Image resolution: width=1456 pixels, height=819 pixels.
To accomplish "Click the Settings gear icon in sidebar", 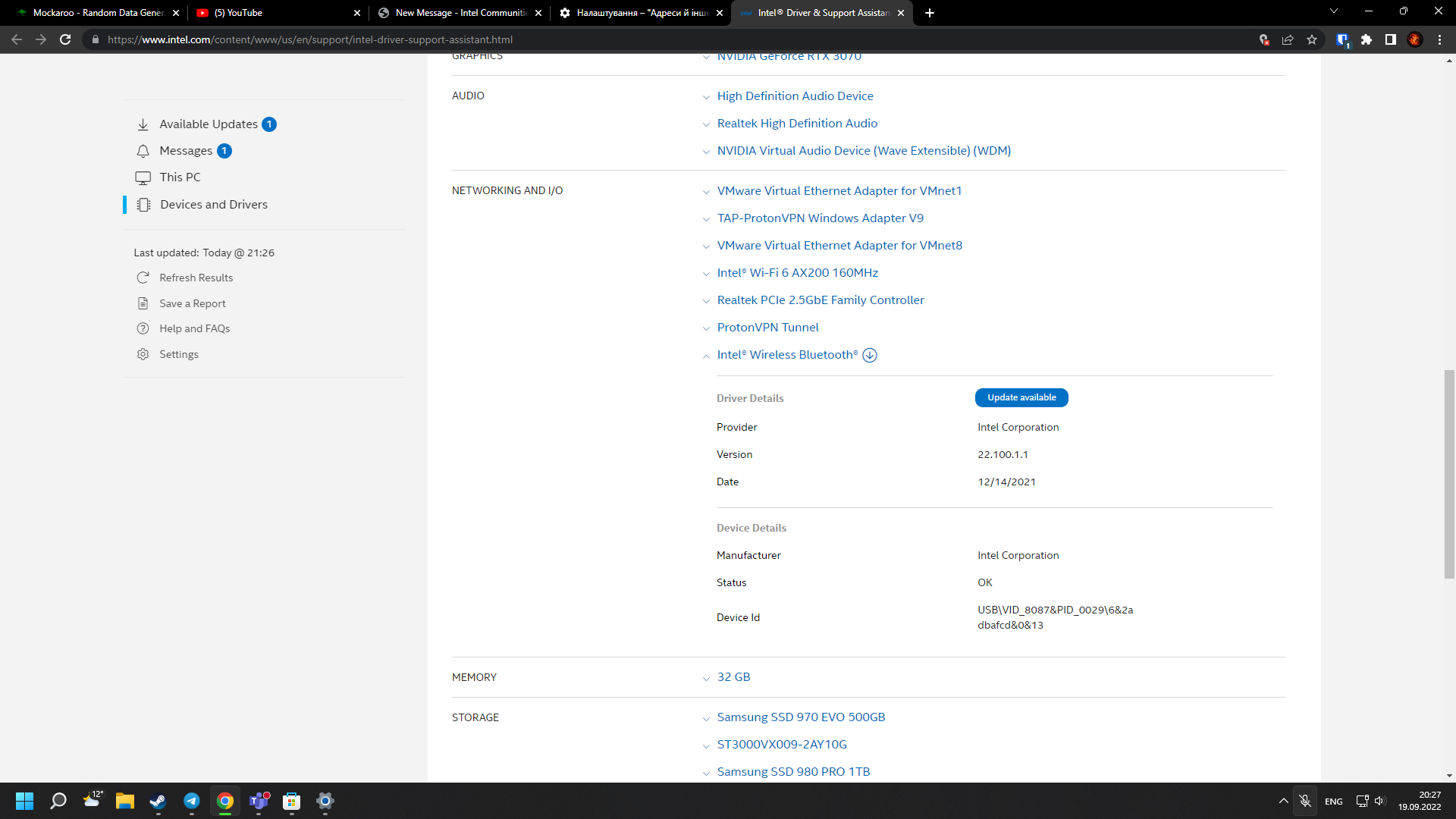I will (x=143, y=354).
